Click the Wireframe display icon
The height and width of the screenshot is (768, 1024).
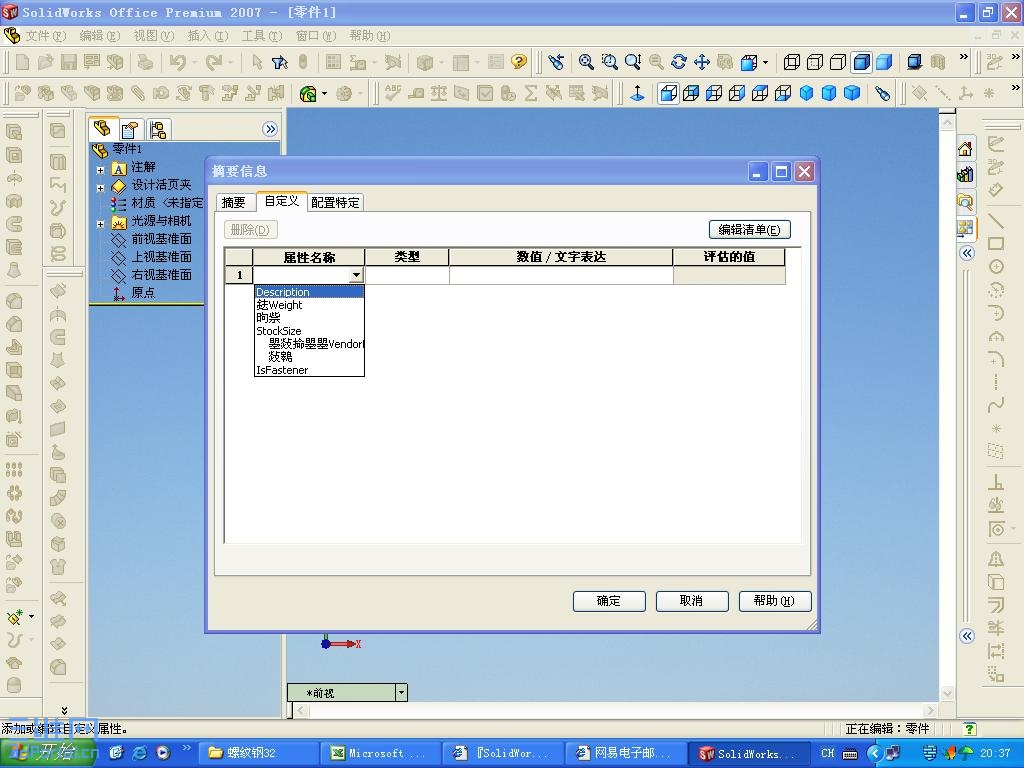coord(792,62)
